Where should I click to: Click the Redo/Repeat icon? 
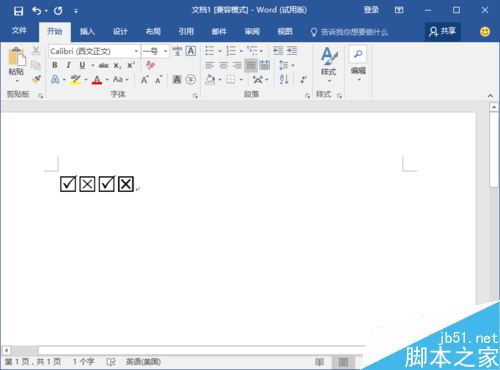pyautogui.click(x=58, y=11)
